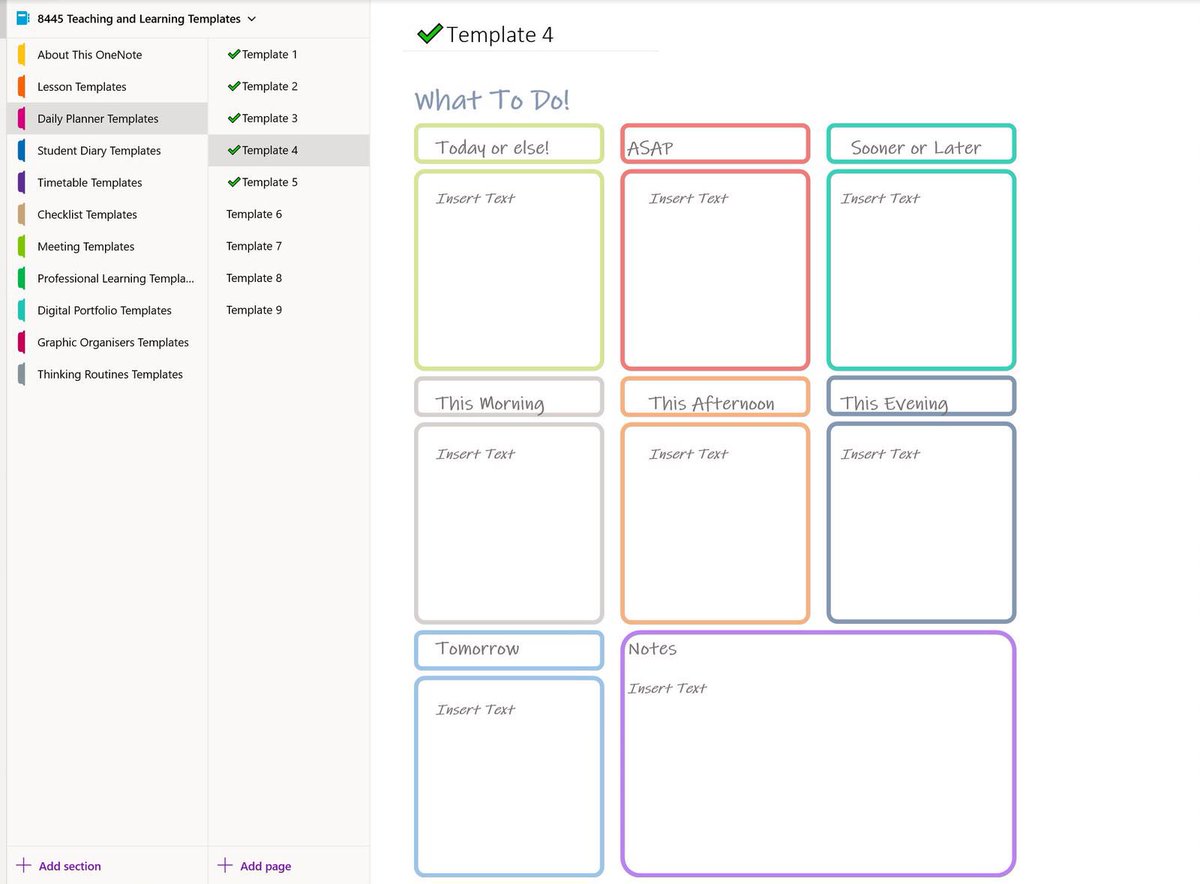1200x884 pixels.
Task: Open the Student Diary Templates section
Action: 107,151
